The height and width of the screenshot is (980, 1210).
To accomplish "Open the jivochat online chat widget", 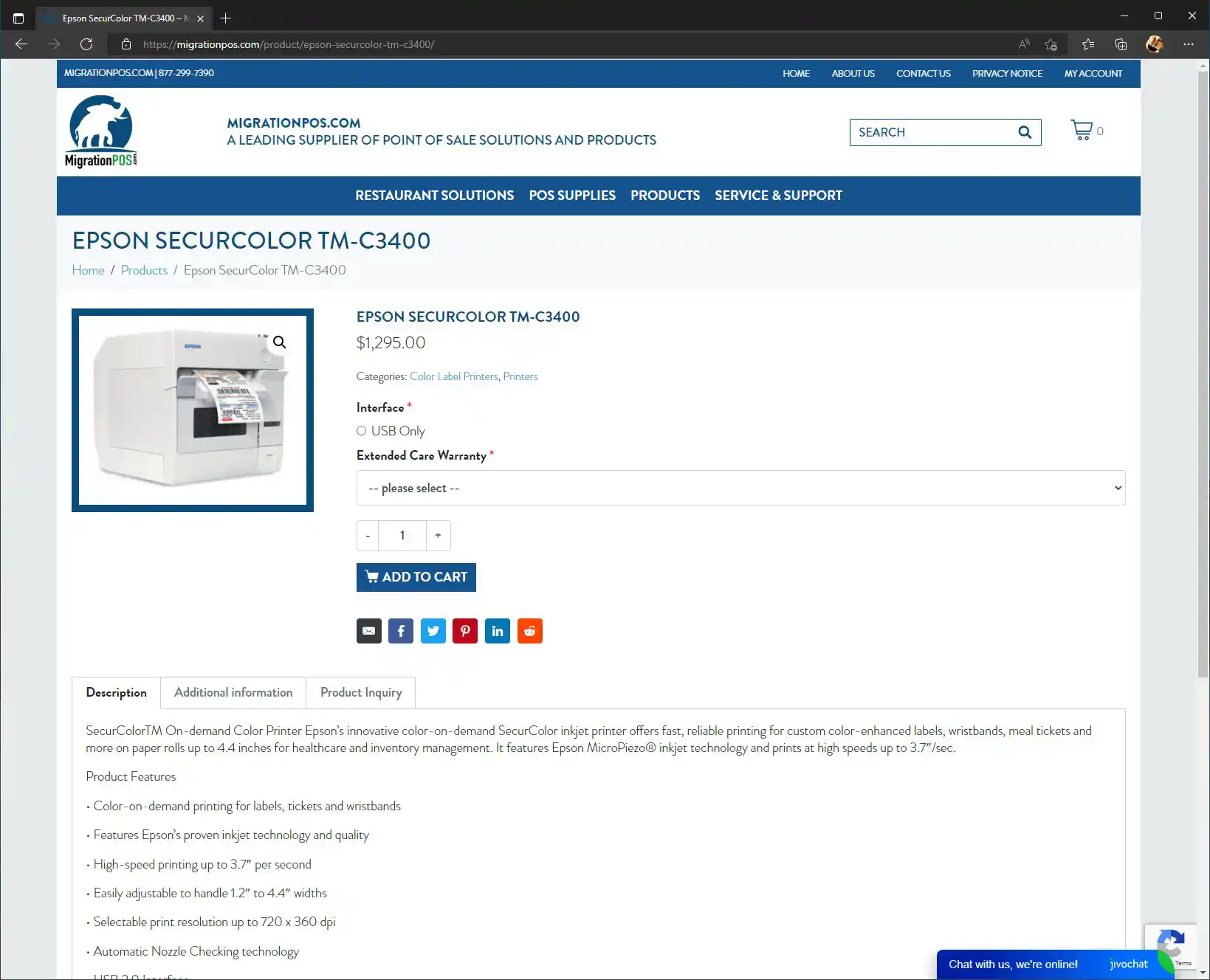I will [x=1055, y=965].
